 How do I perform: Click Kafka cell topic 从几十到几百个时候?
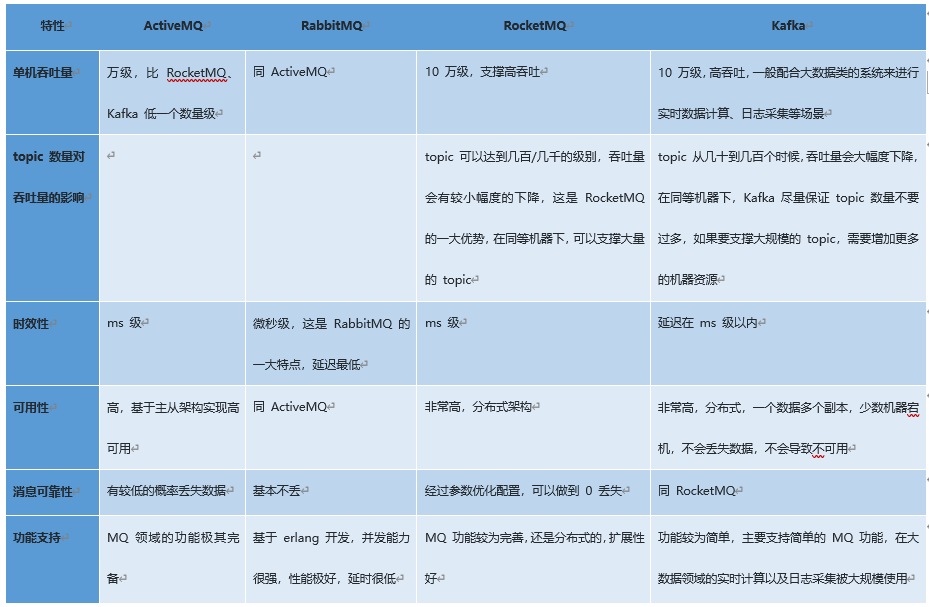tap(788, 218)
